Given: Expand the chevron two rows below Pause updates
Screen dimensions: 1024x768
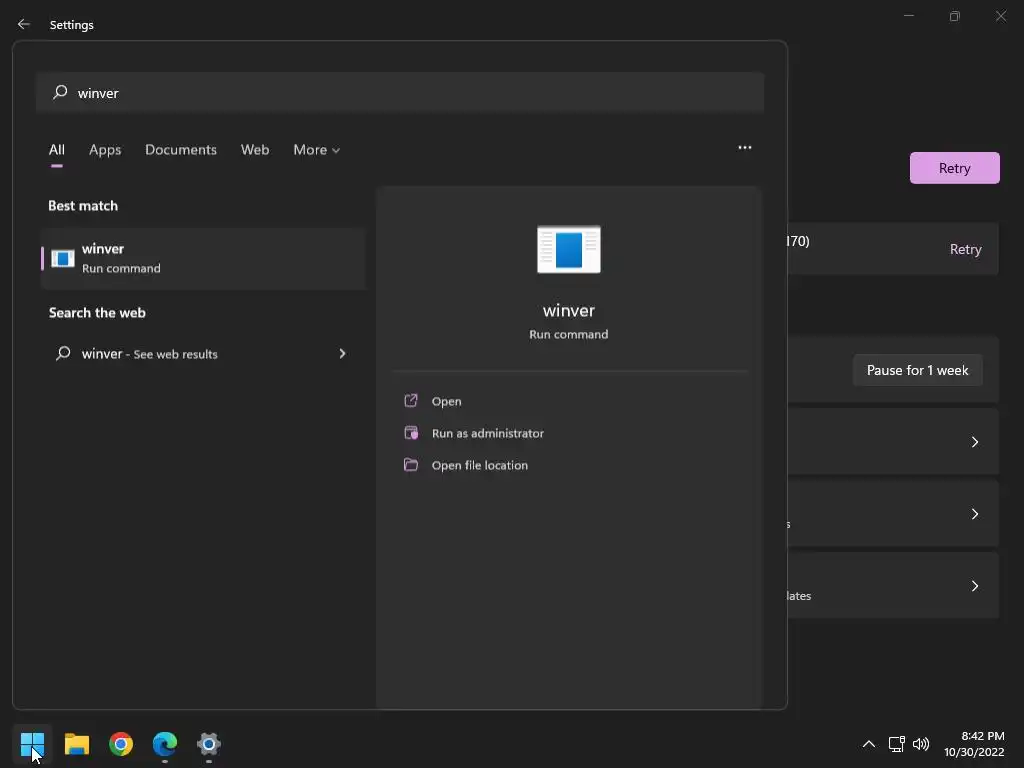Looking at the screenshot, I should [x=974, y=514].
